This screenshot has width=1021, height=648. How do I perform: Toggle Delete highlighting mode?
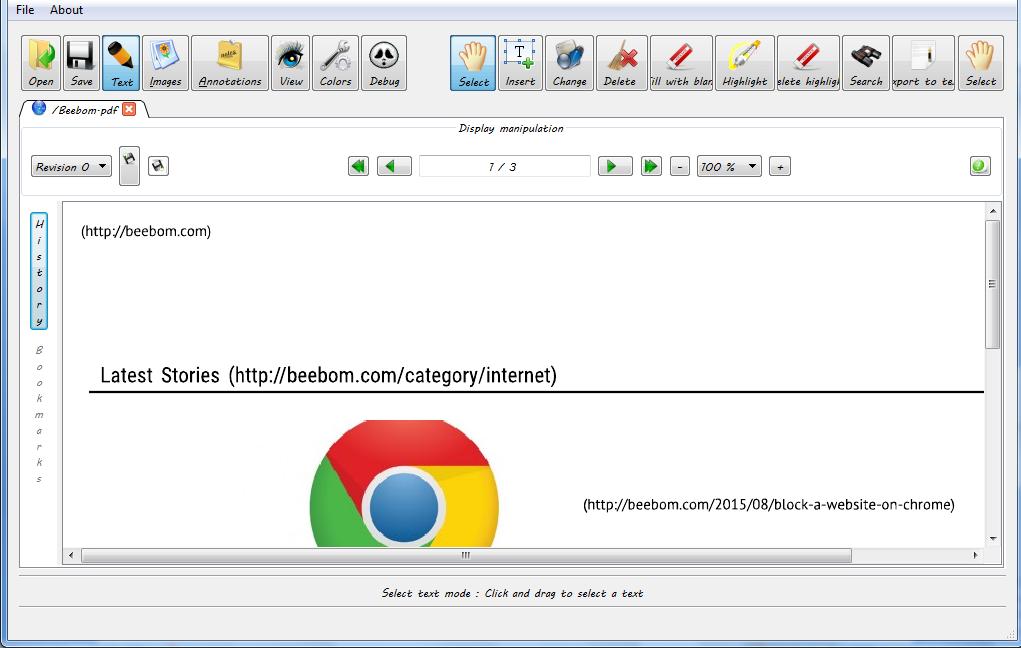[808, 62]
